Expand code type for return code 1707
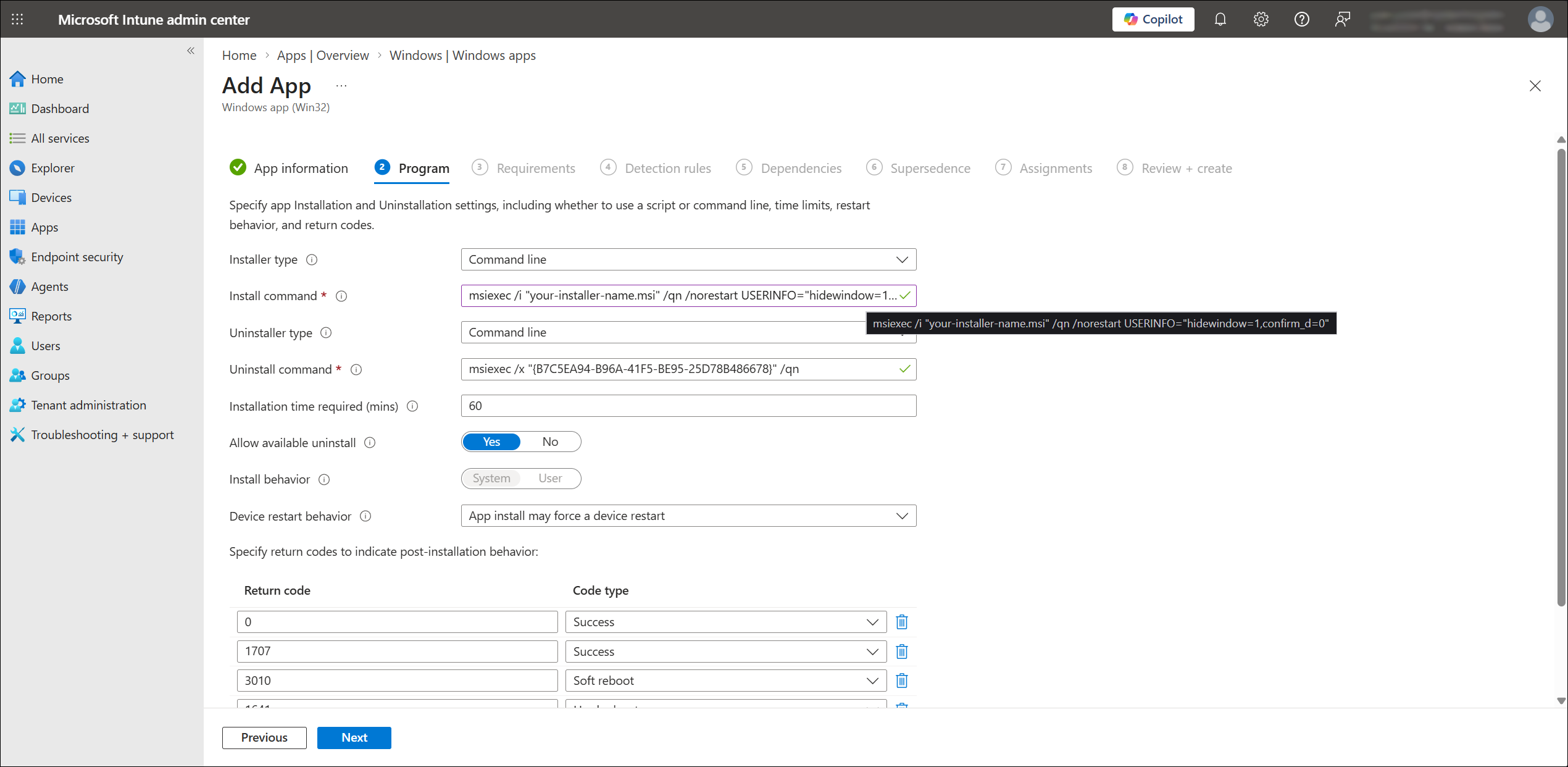 (x=726, y=652)
